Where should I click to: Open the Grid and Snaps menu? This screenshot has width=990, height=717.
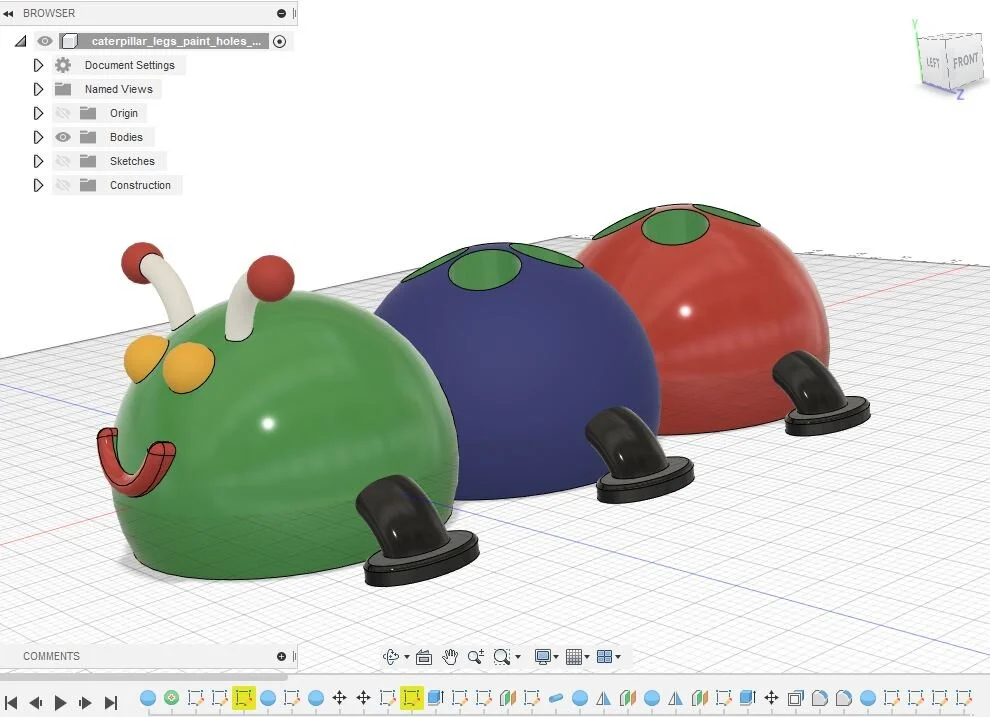(x=573, y=657)
